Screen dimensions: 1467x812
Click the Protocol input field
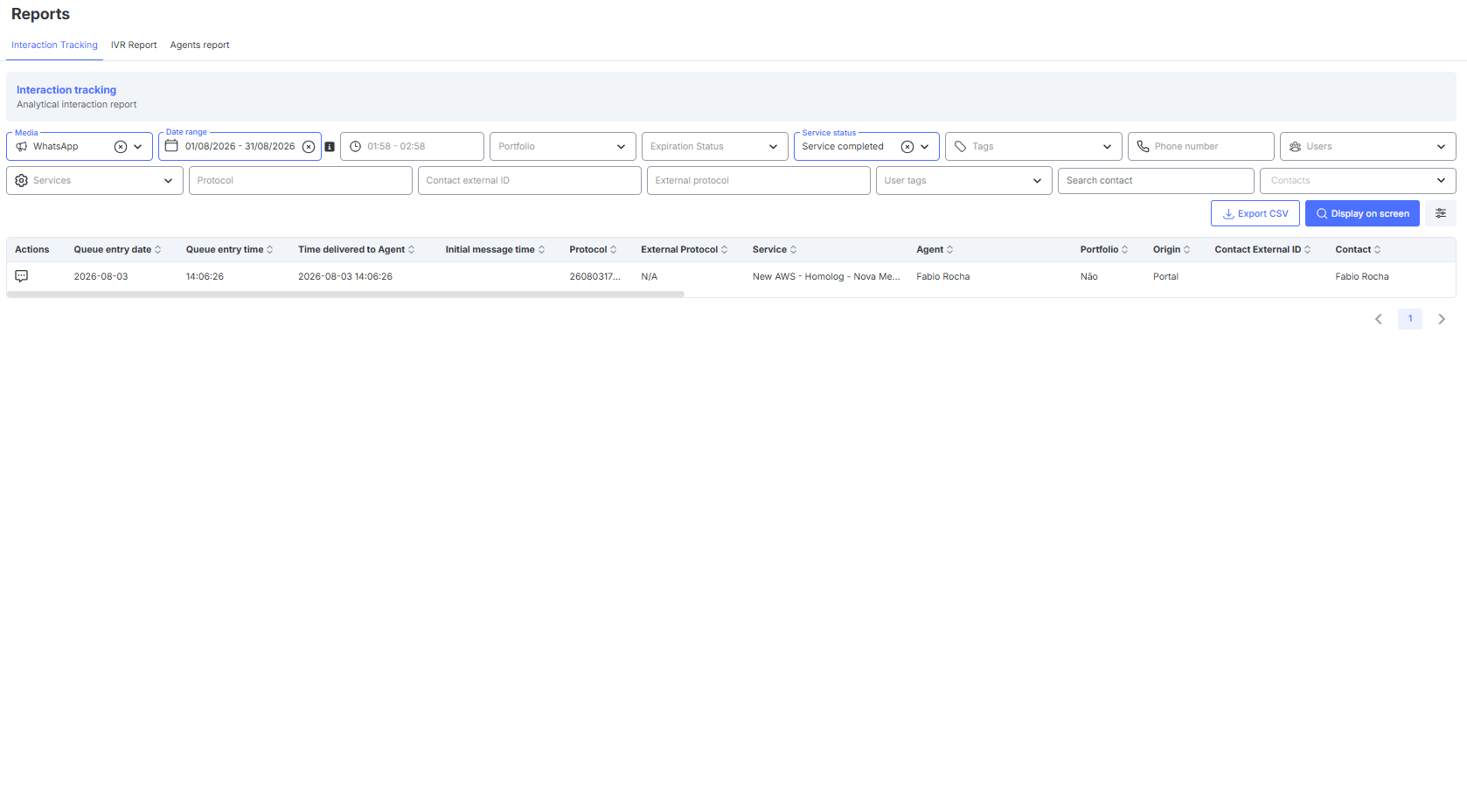301,181
